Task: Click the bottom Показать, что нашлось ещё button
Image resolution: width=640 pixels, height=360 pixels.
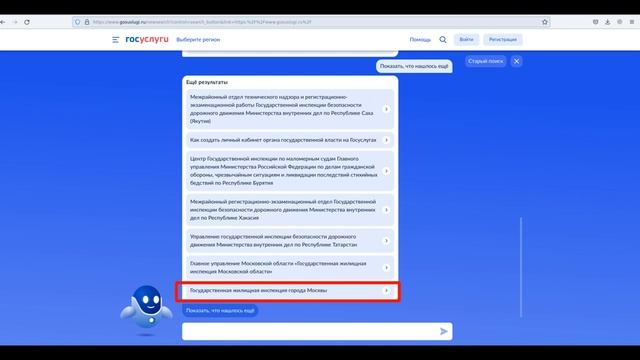Action: point(220,311)
